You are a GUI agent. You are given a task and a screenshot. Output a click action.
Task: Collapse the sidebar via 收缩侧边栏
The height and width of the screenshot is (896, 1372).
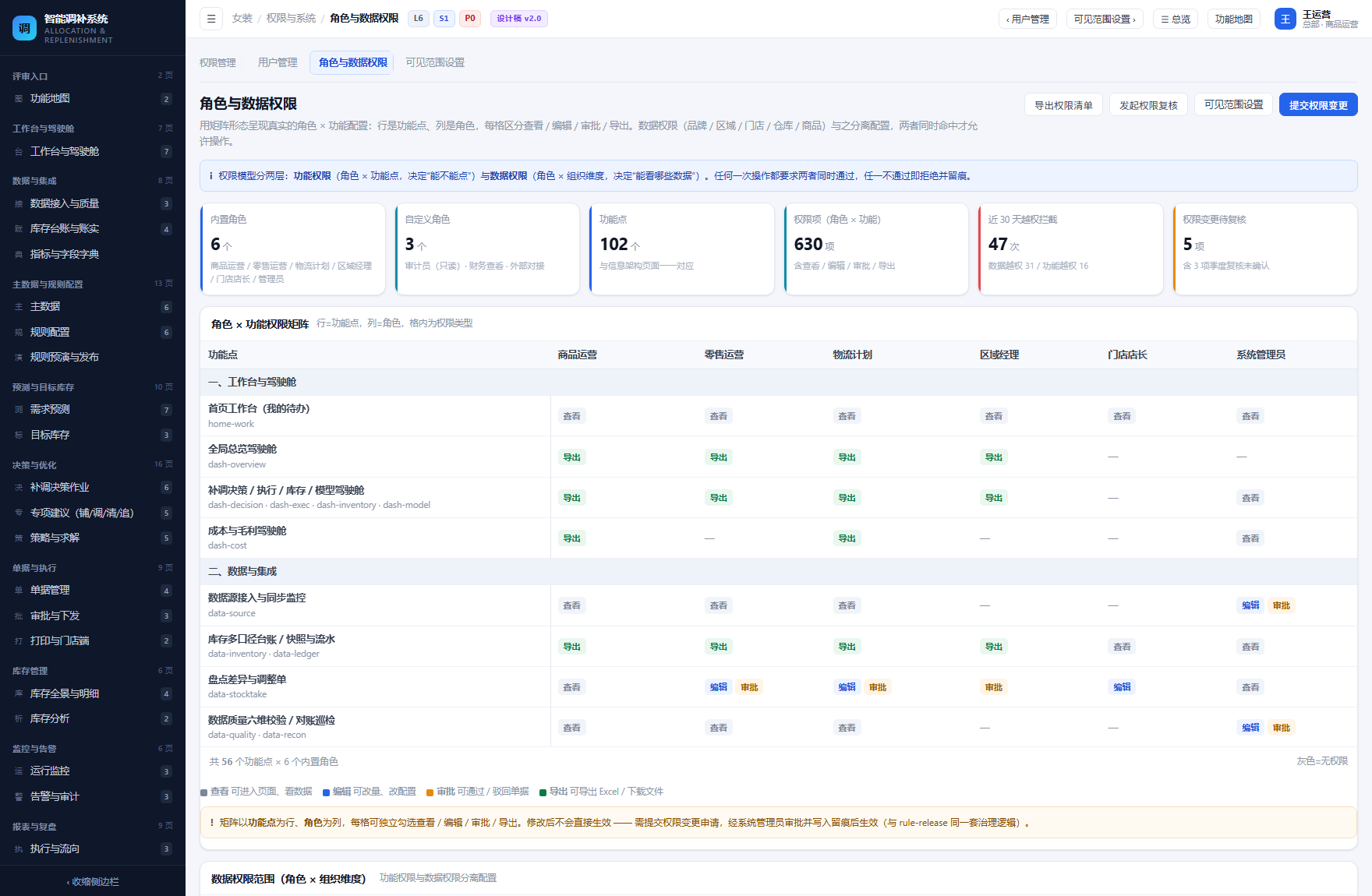tap(93, 882)
